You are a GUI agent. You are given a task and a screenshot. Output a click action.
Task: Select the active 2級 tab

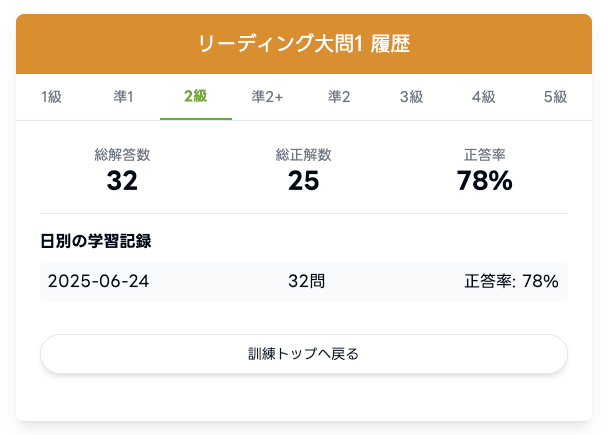coord(196,97)
